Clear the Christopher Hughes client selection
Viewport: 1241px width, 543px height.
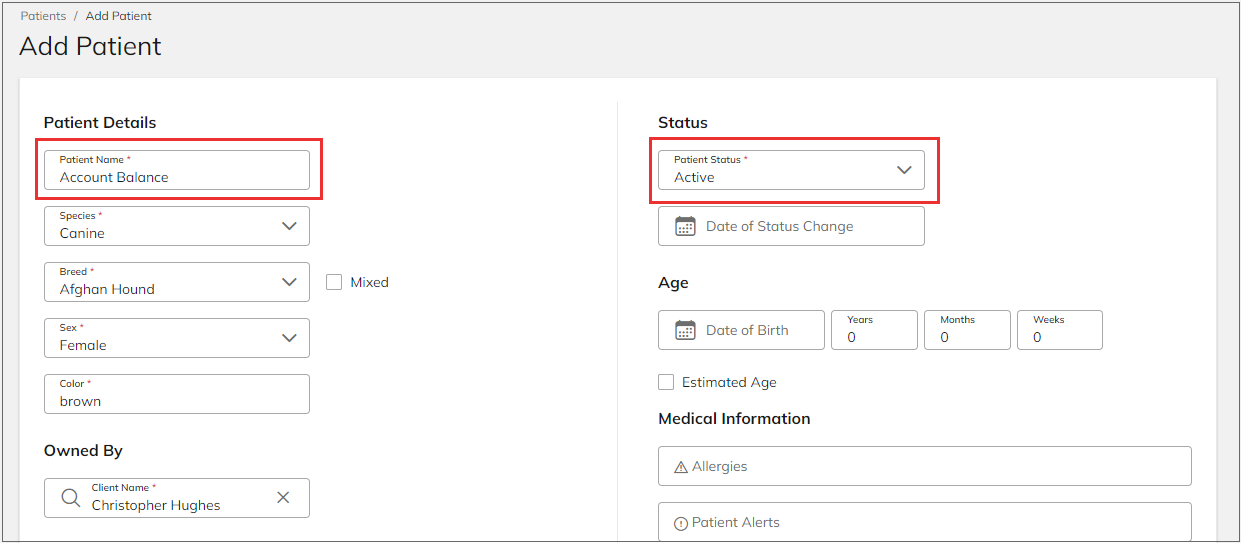283,497
